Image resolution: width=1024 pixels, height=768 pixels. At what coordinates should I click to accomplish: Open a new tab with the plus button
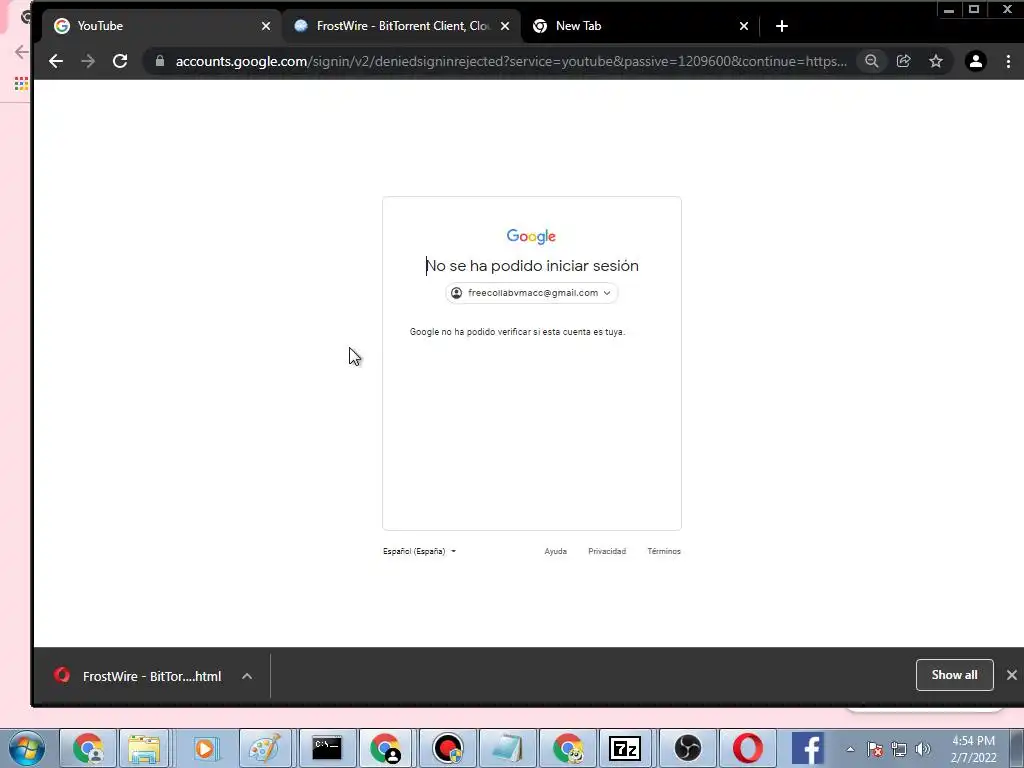pos(782,26)
